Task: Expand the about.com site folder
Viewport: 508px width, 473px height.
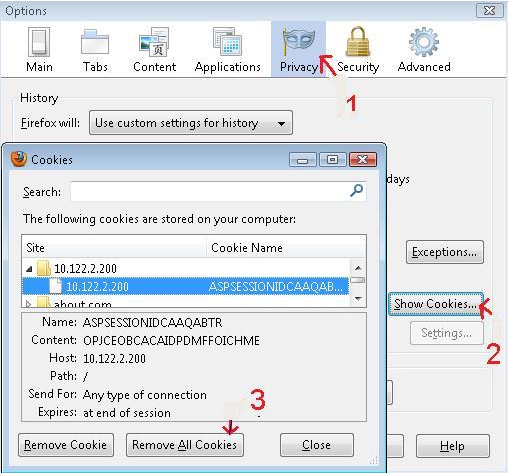Action: 29,304
